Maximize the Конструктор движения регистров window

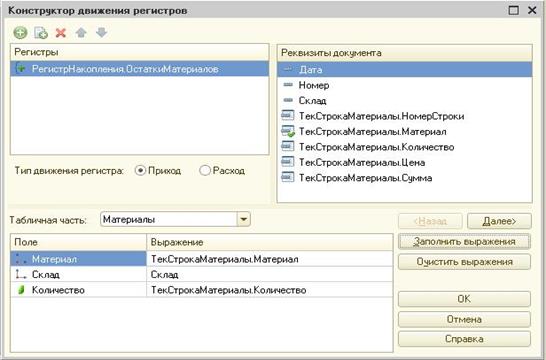coord(514,10)
